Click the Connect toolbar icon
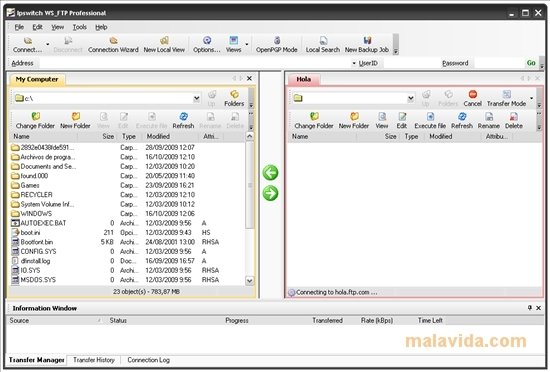Screen dimensions: 550x372 (27, 45)
